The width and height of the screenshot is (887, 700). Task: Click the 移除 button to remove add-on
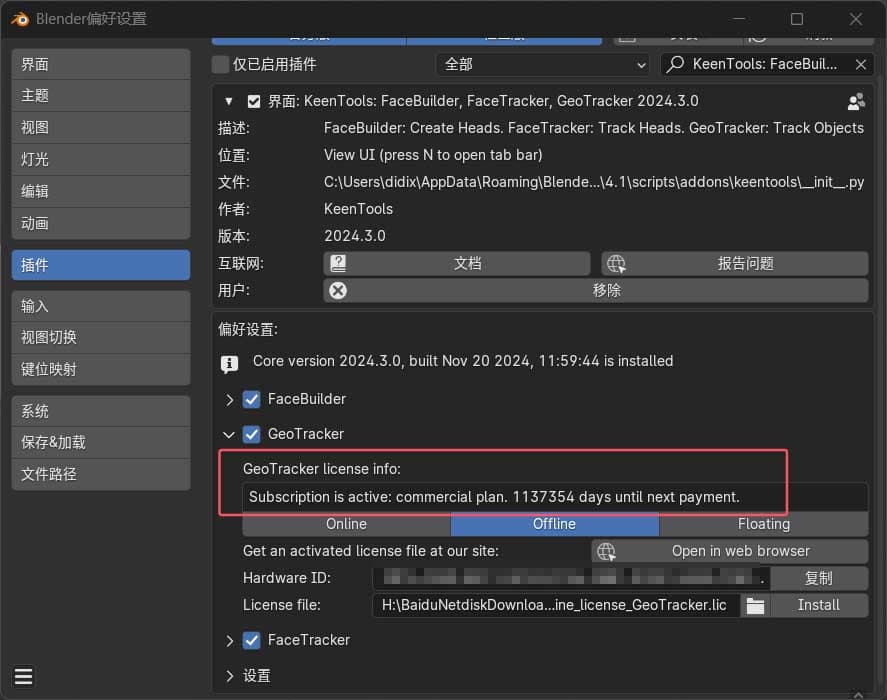[596, 290]
